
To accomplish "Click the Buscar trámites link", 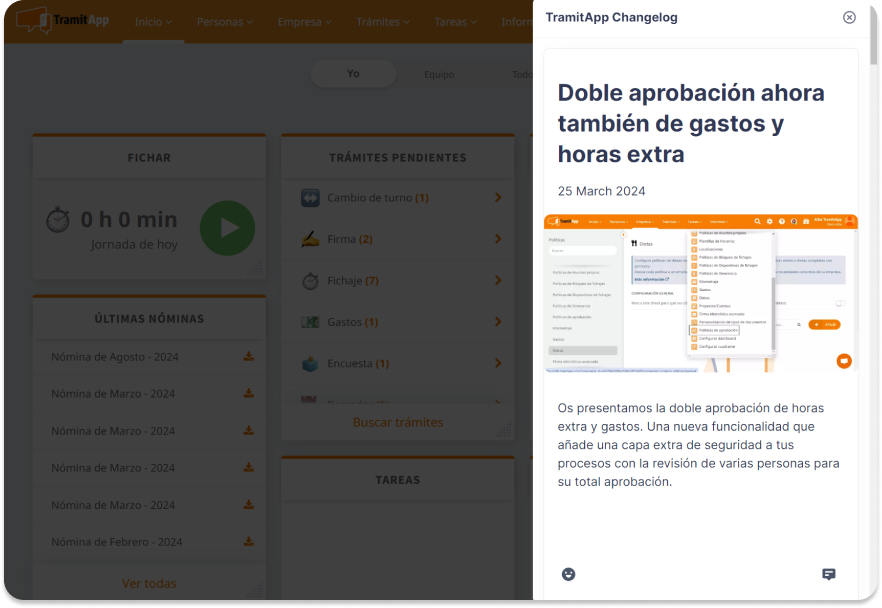I will point(397,422).
